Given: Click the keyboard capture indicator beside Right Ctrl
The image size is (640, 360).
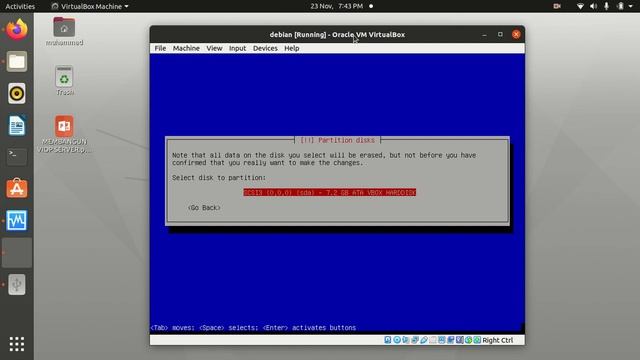Looking at the screenshot, I should [477, 340].
